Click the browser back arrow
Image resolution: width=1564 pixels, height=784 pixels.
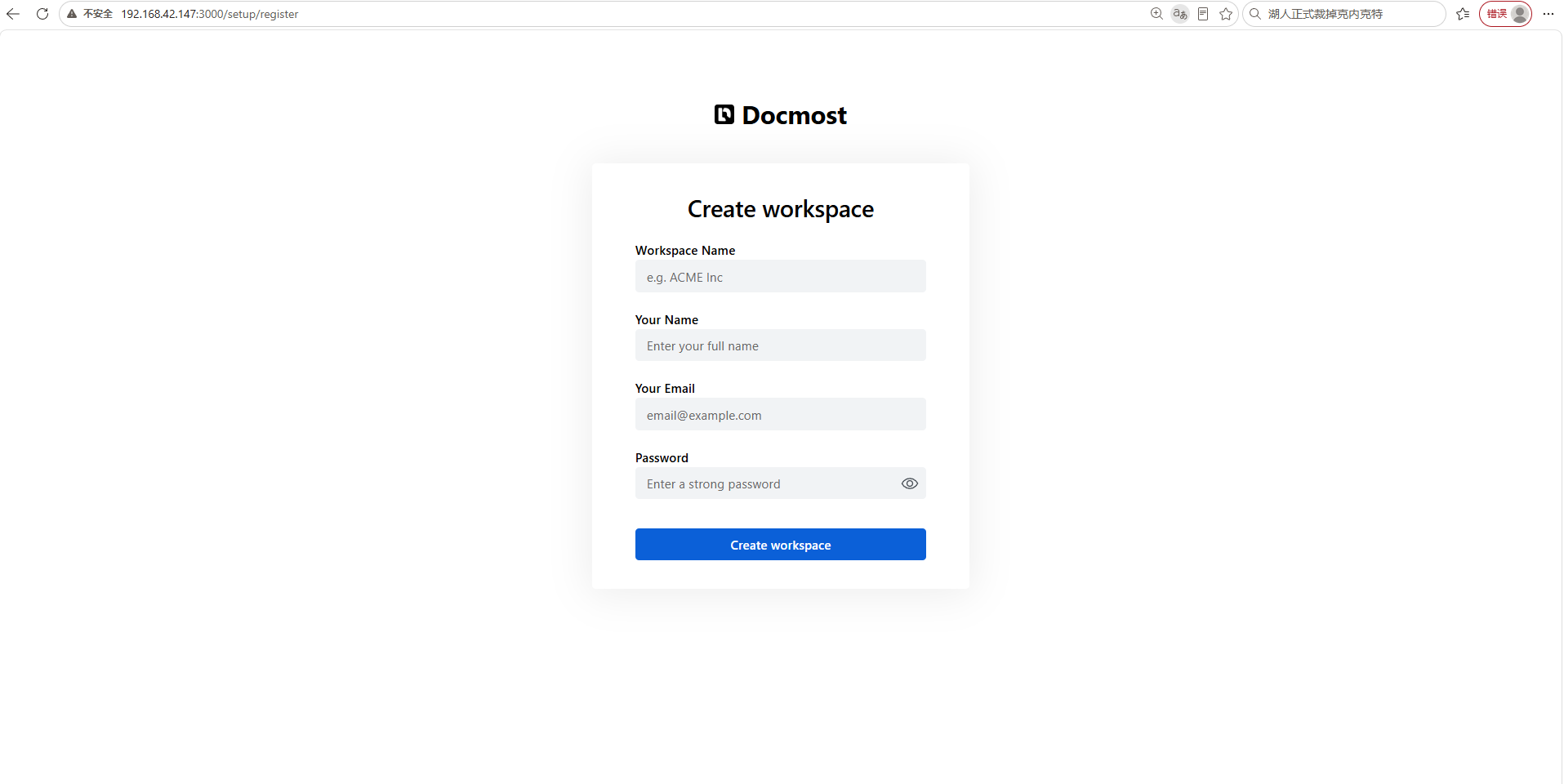point(13,14)
